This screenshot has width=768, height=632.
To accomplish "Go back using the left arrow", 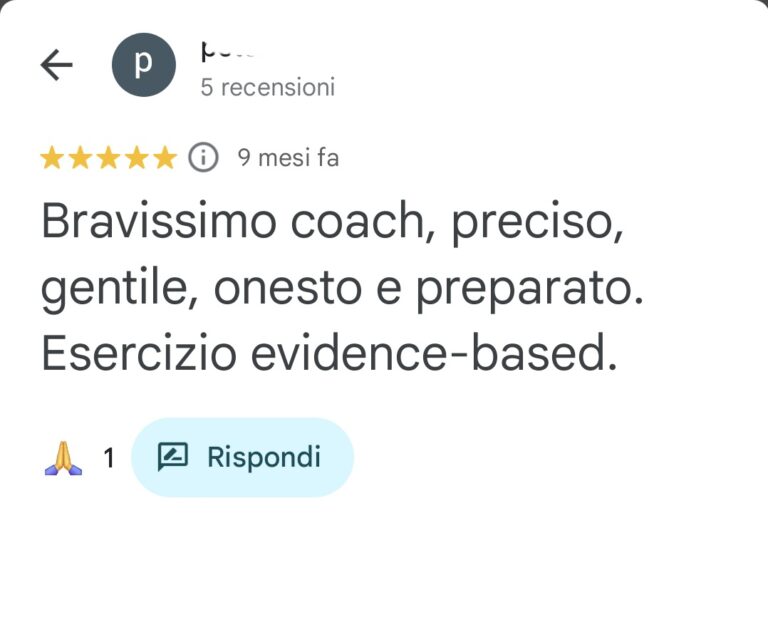I will point(56,64).
